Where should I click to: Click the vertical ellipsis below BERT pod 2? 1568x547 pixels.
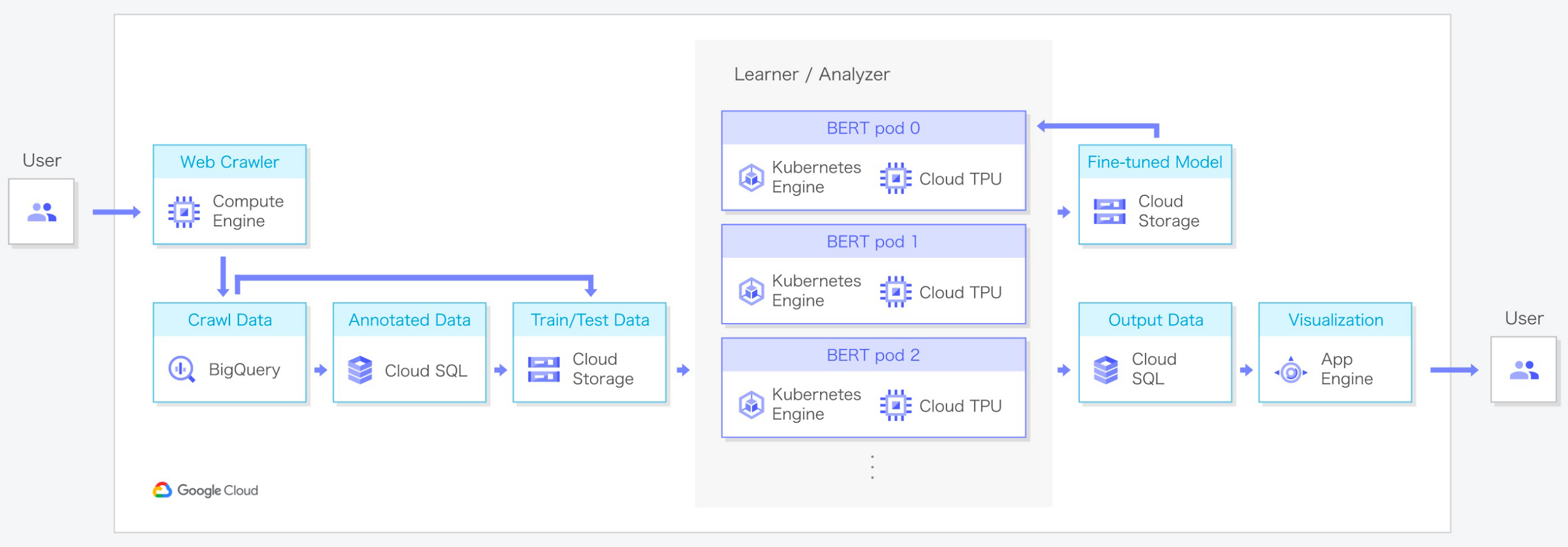(x=872, y=467)
